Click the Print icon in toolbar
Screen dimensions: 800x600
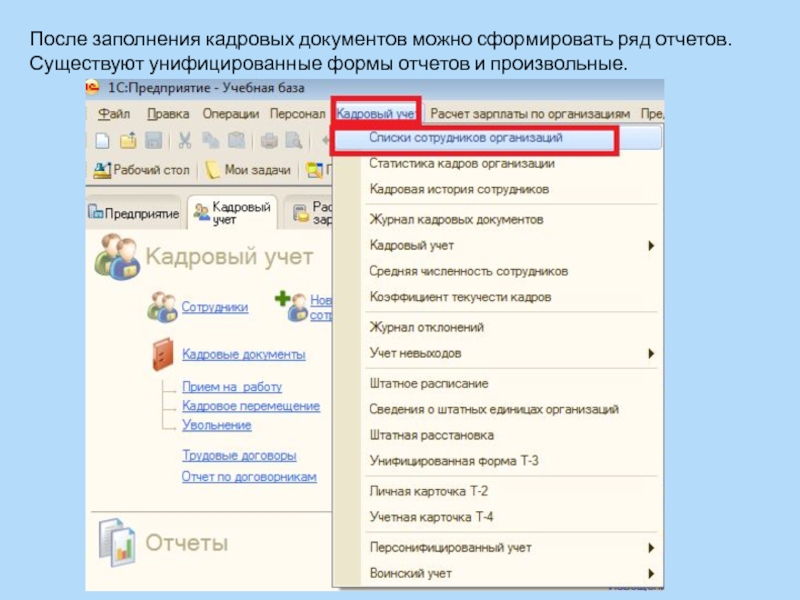pyautogui.click(x=268, y=141)
